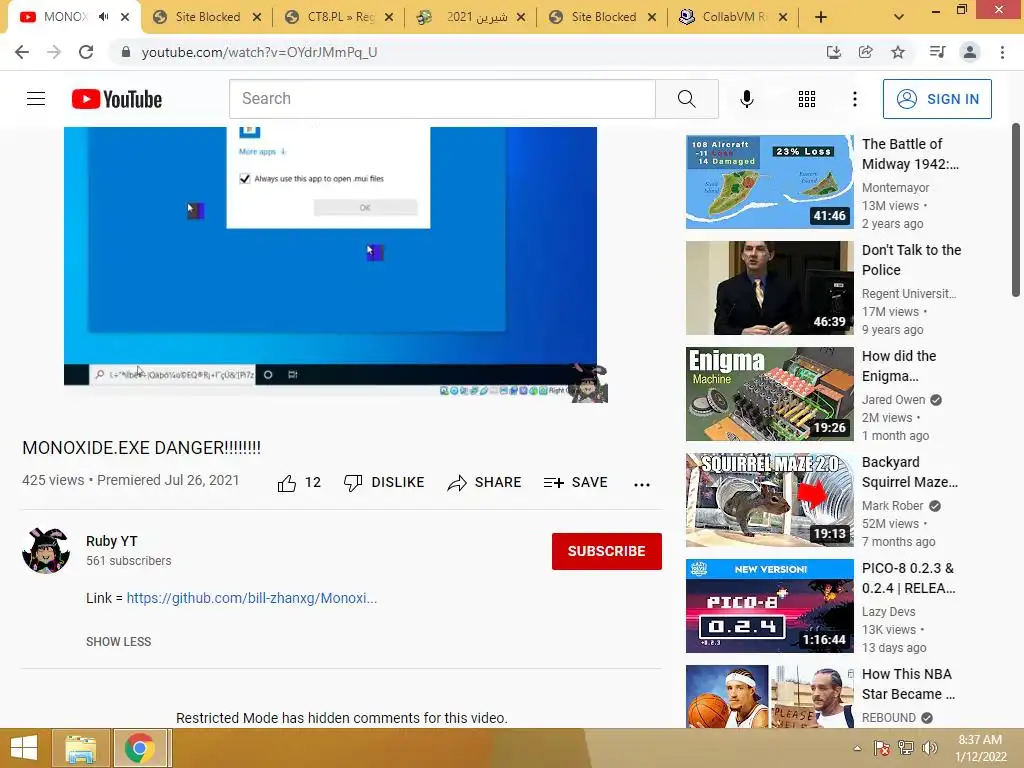Image resolution: width=1024 pixels, height=768 pixels.
Task: Click the search magnifier button
Action: click(686, 99)
